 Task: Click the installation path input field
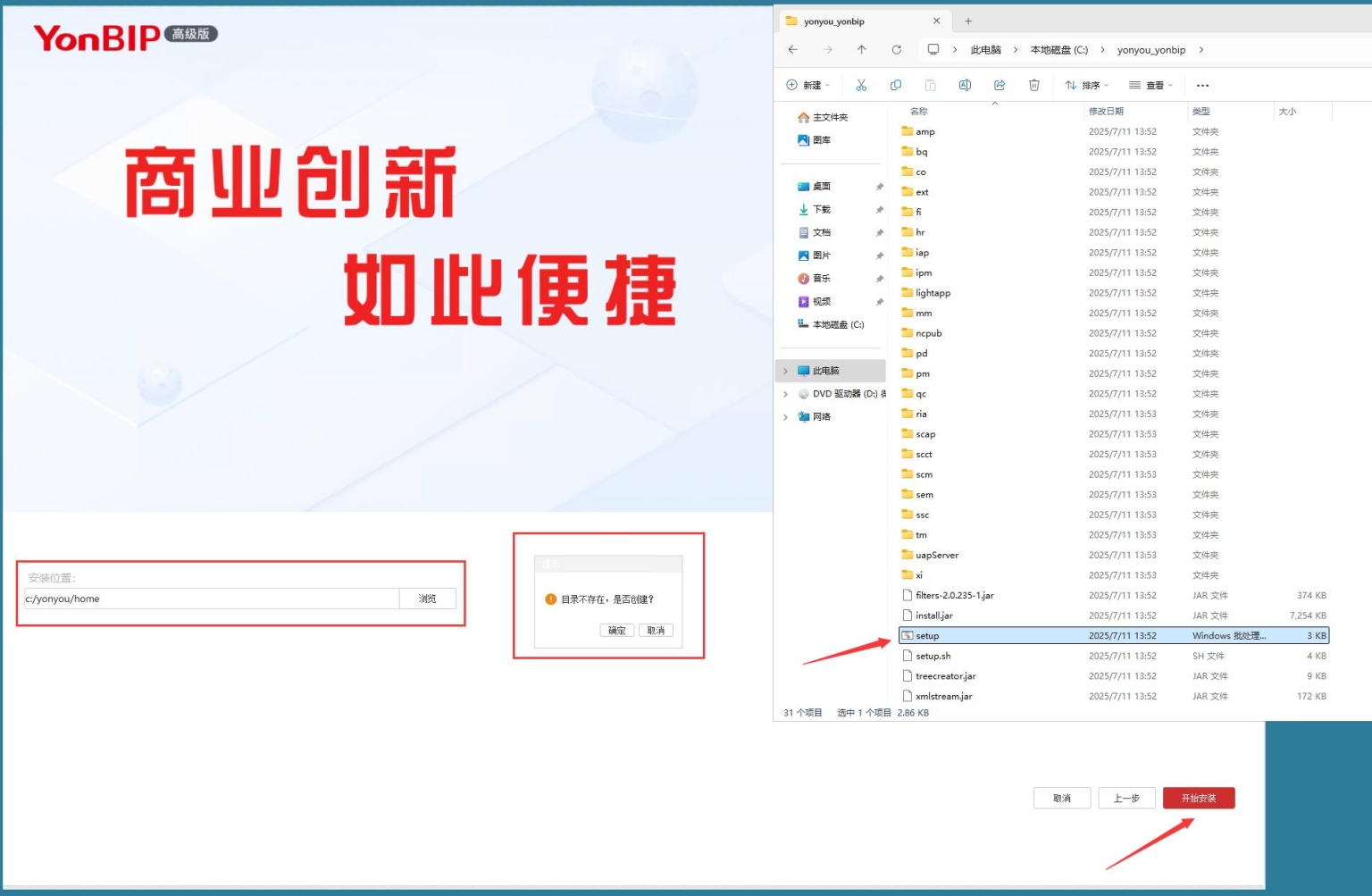tap(211, 599)
